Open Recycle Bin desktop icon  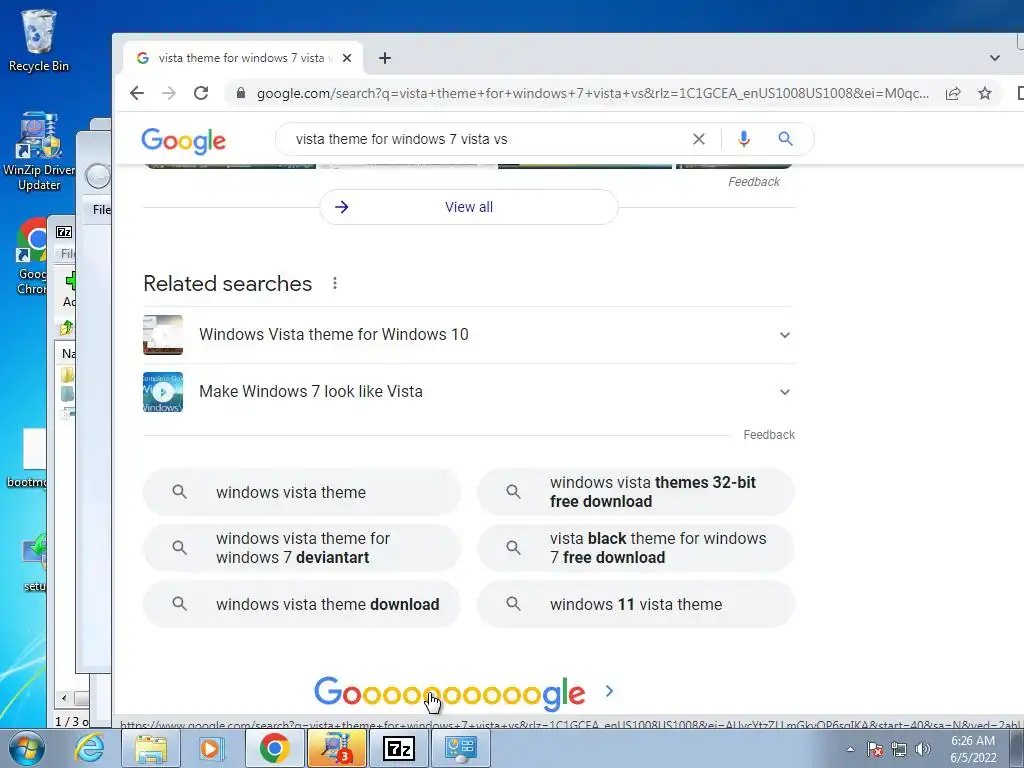coord(39,40)
